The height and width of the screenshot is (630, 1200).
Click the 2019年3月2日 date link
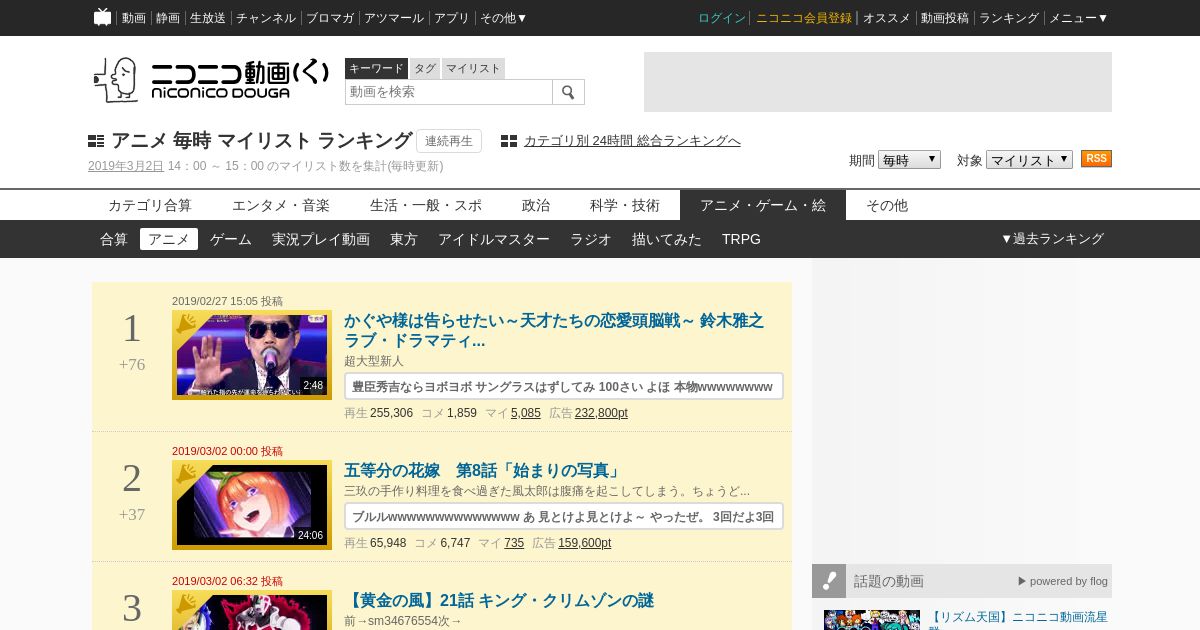pos(126,166)
